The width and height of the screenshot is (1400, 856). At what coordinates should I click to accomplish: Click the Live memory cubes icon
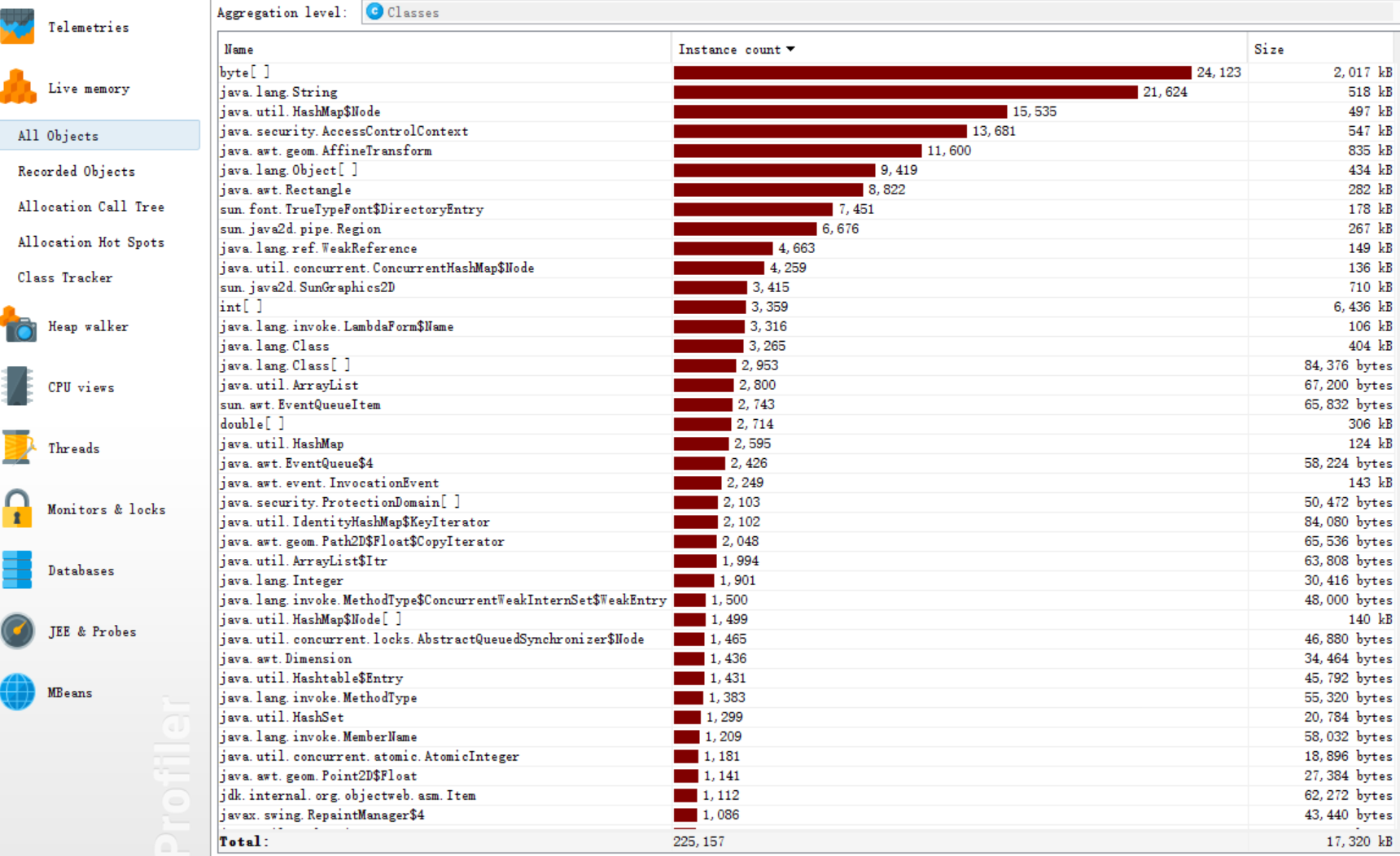17,87
